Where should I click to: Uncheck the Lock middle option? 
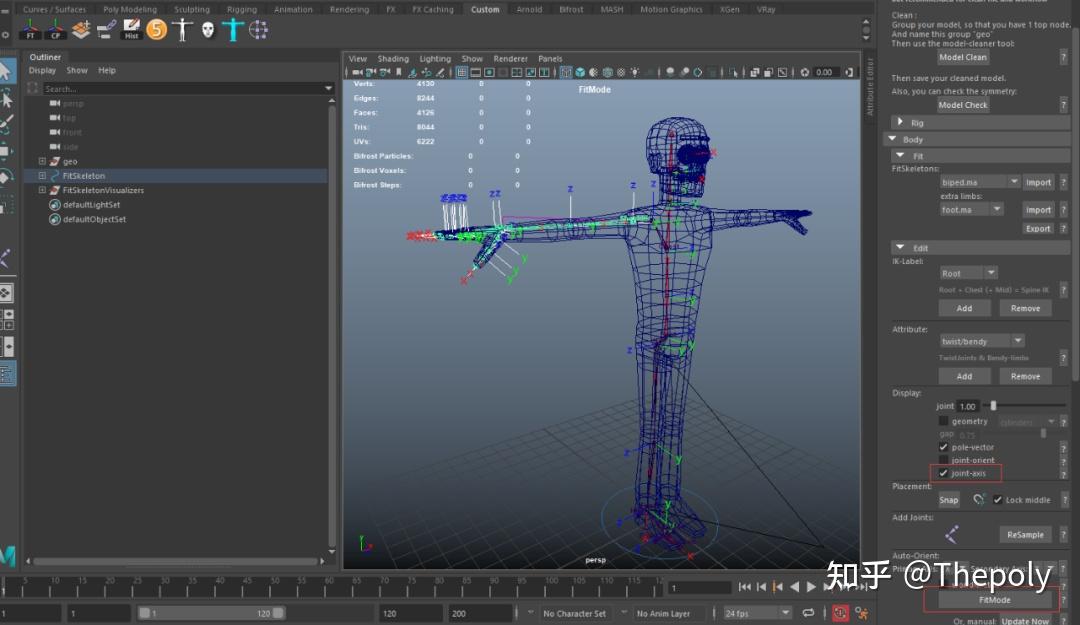pyautogui.click(x=997, y=500)
